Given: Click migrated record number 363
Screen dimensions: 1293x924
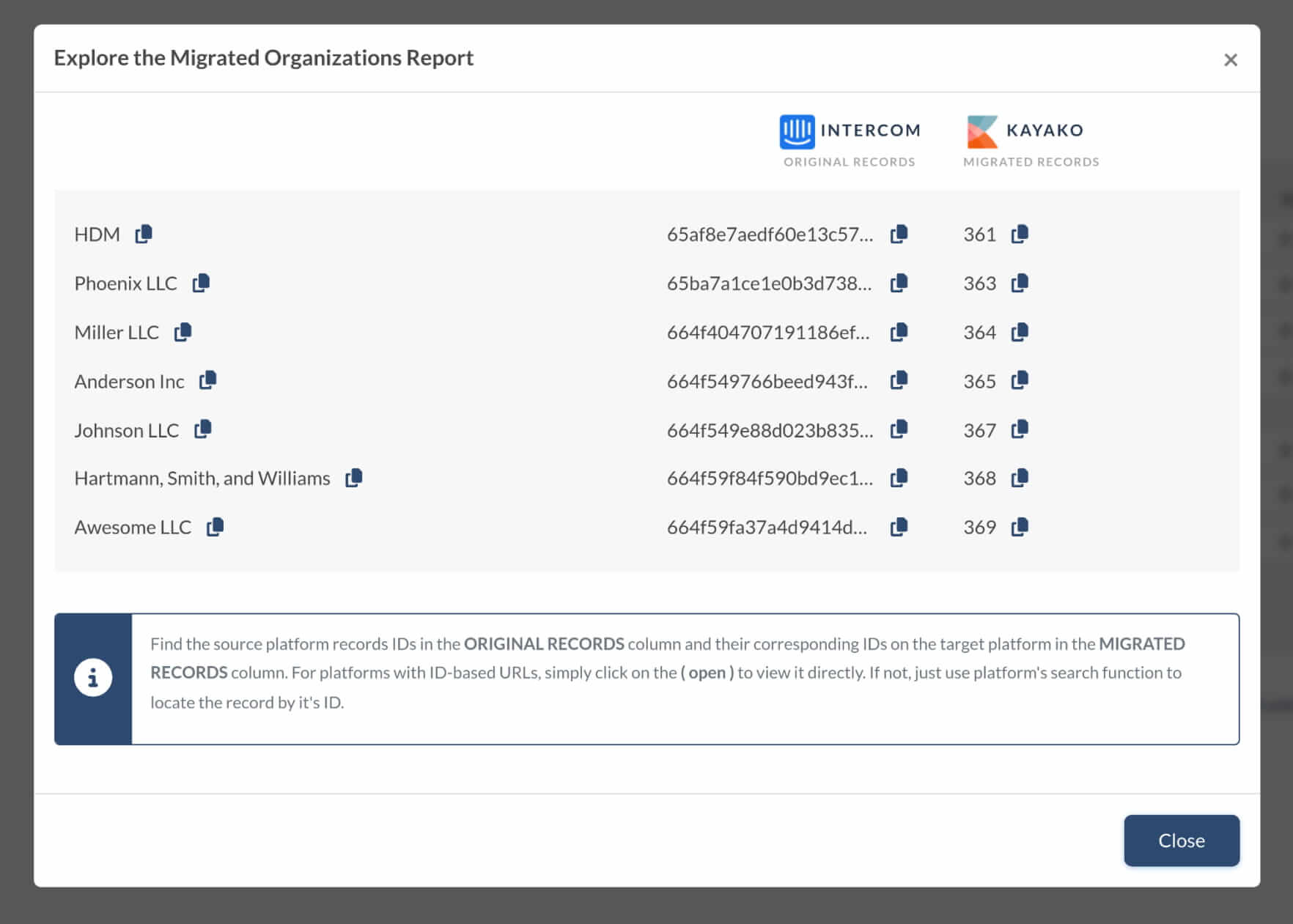Looking at the screenshot, I should tap(979, 284).
